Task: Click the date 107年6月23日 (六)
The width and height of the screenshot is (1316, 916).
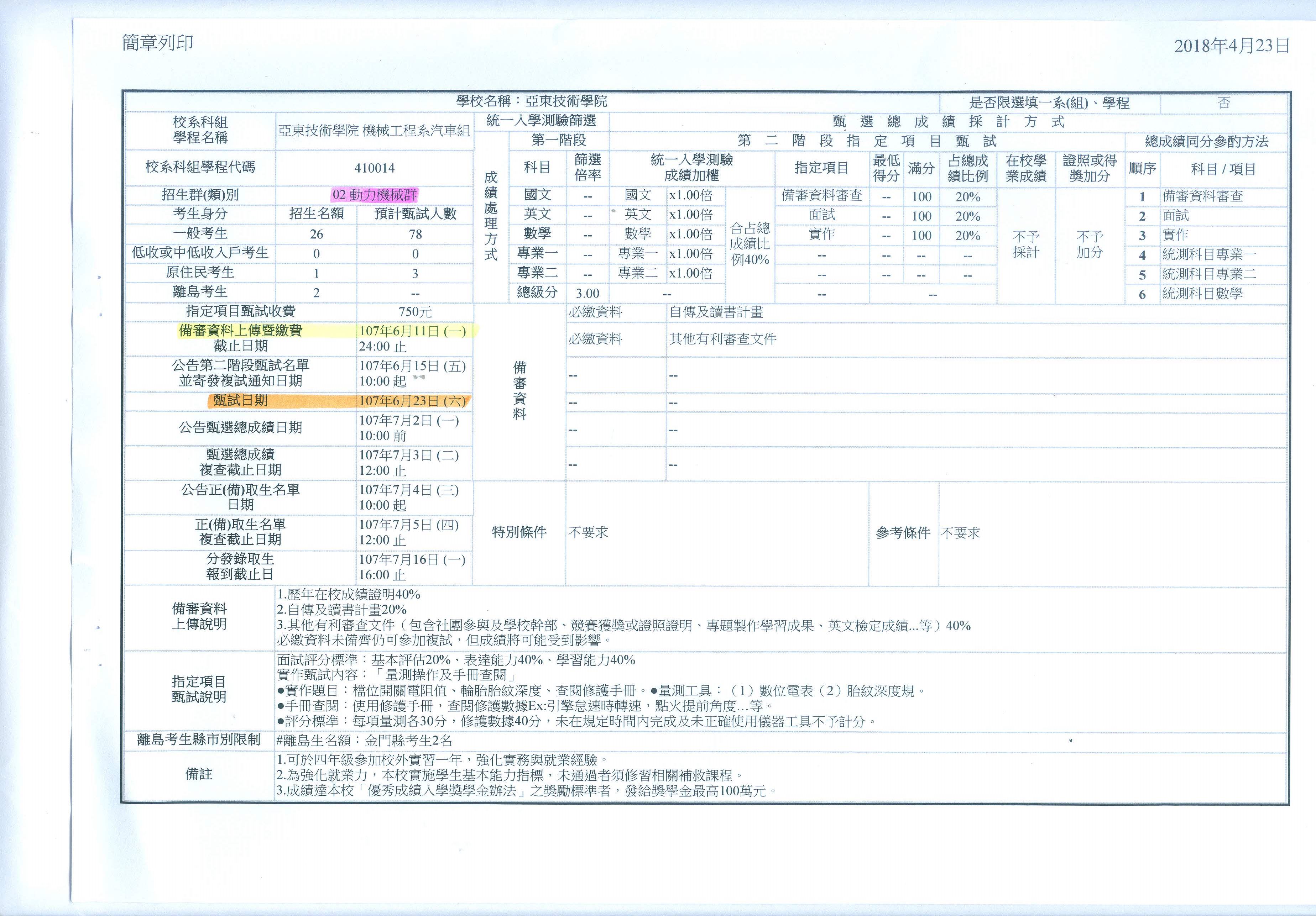Action: (x=413, y=401)
